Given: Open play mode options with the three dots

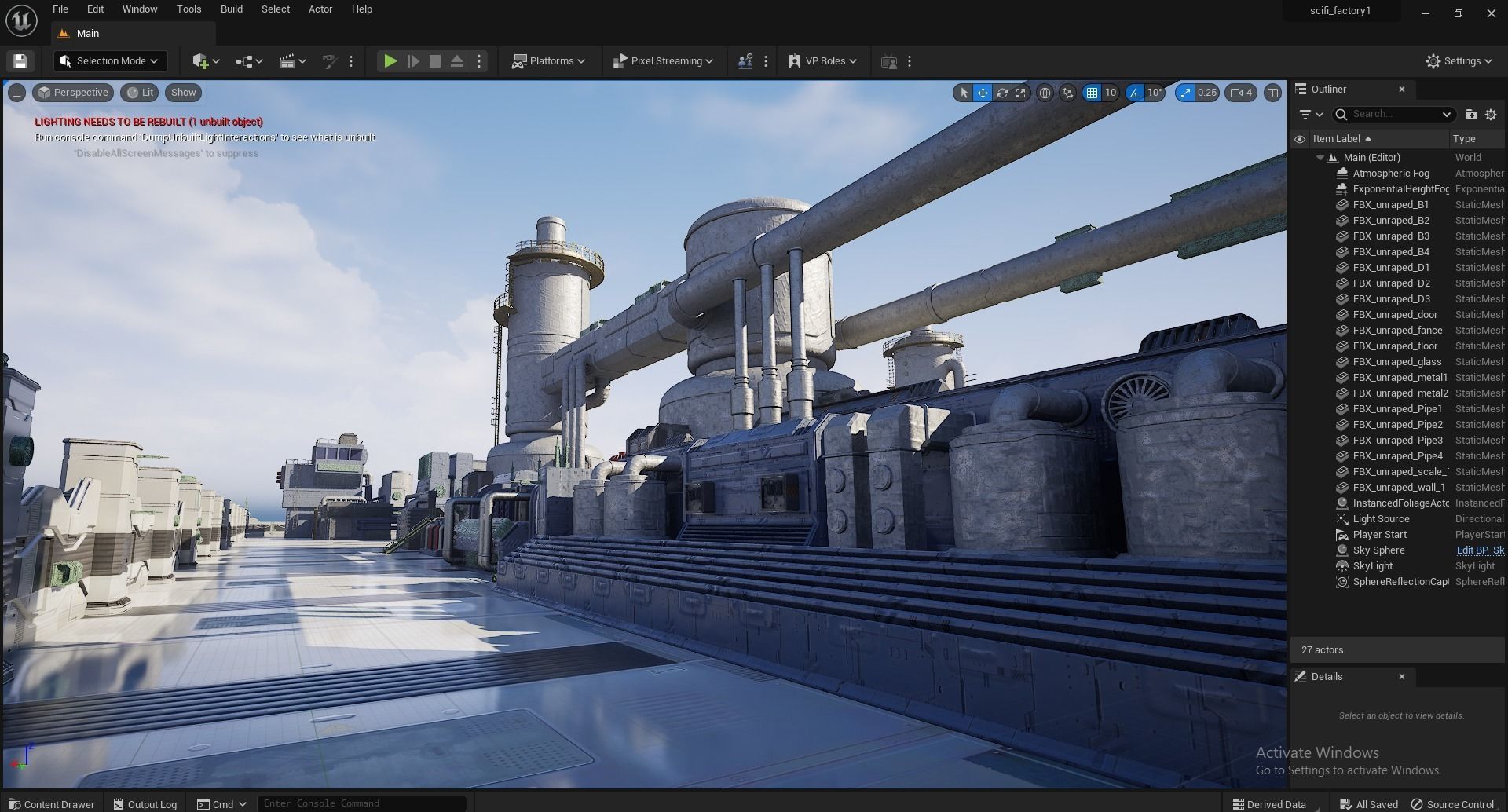Looking at the screenshot, I should (479, 61).
